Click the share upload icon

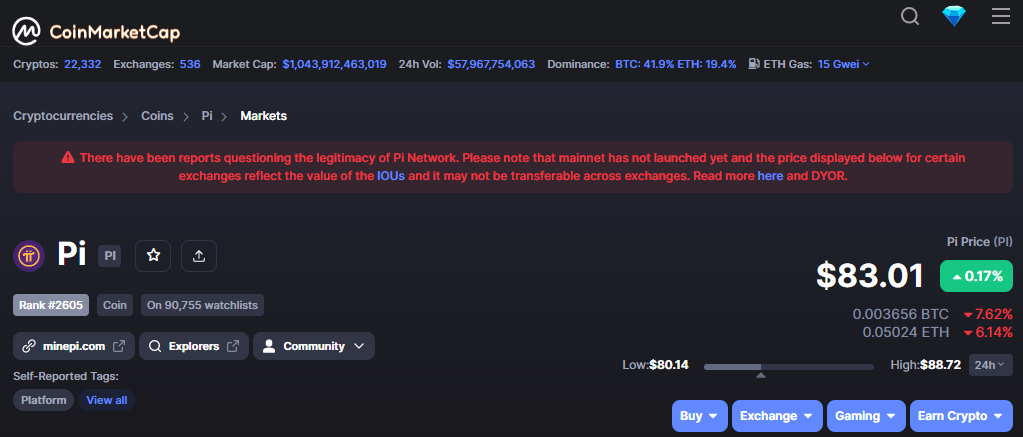coord(199,256)
